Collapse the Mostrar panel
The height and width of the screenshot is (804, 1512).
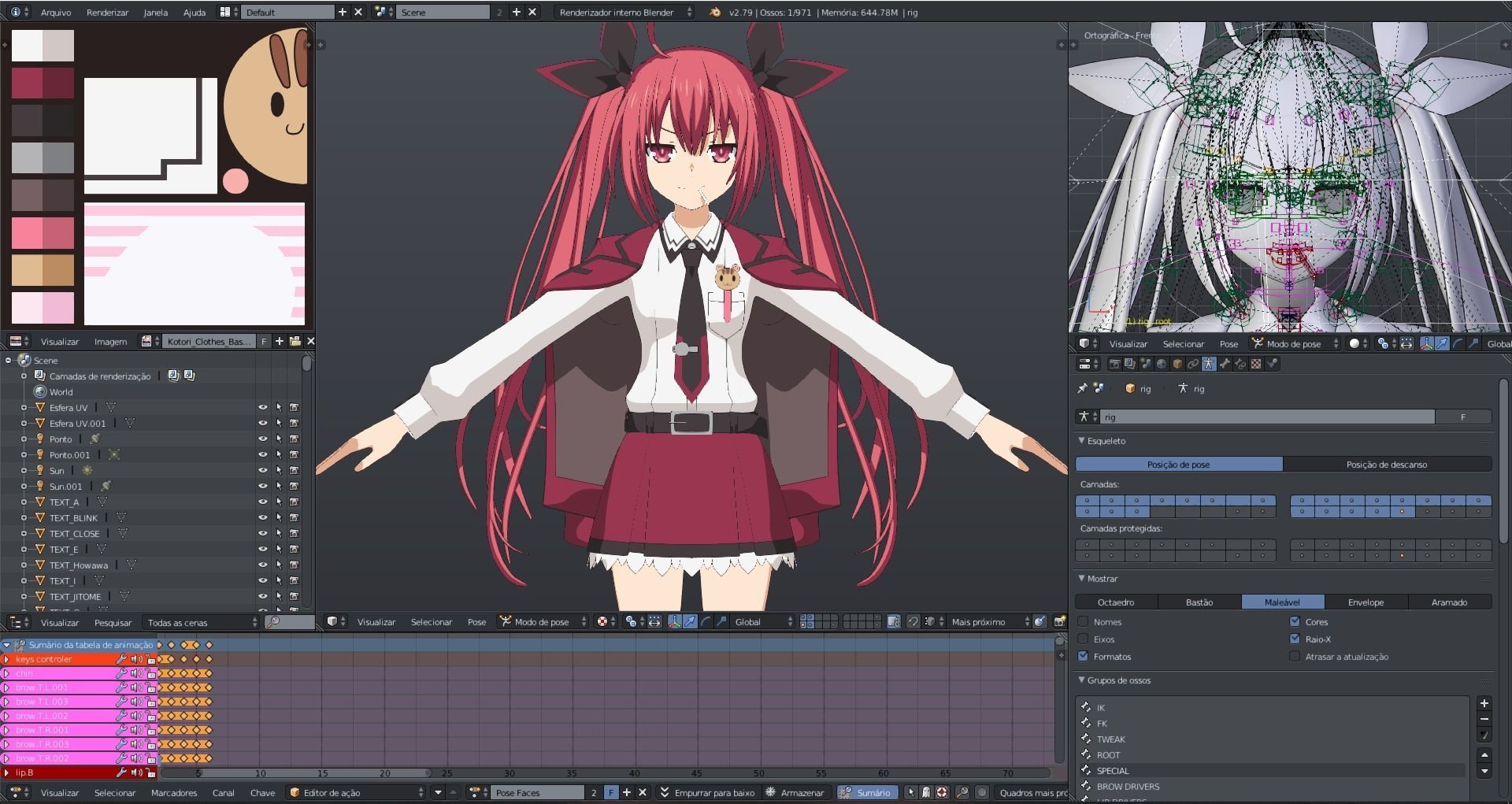point(1081,579)
